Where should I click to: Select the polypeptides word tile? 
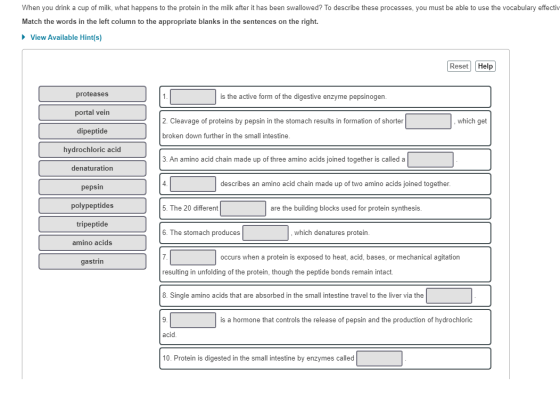92,206
